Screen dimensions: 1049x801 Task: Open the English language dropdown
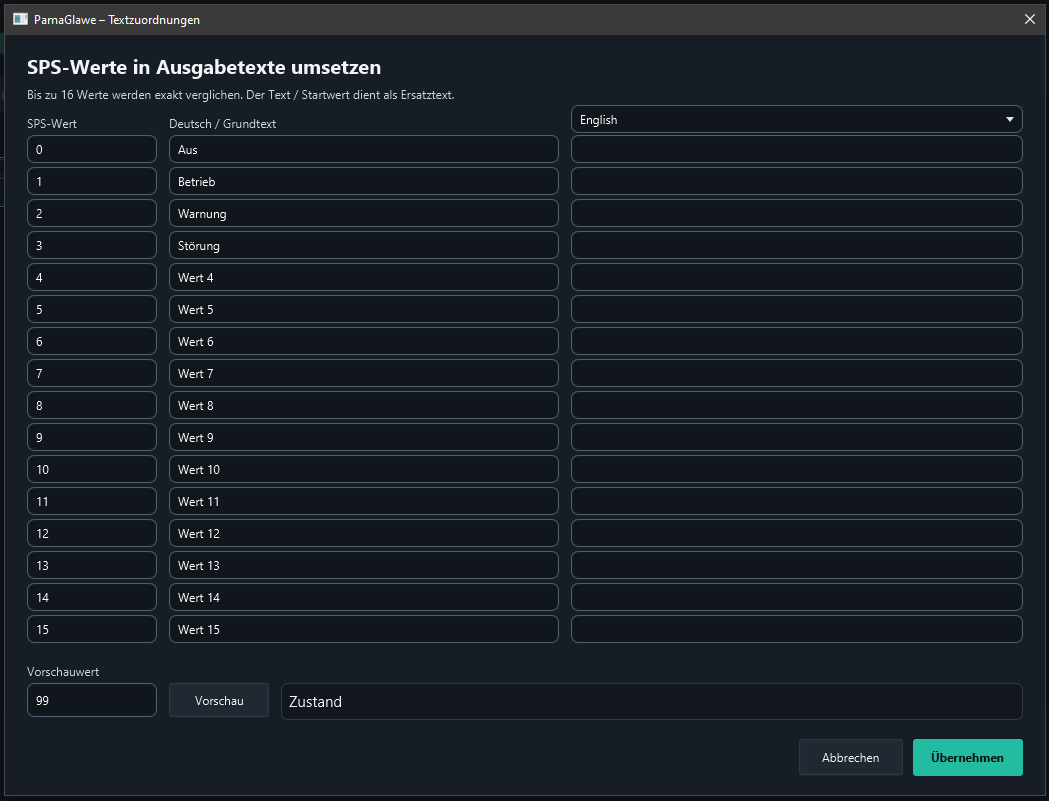click(x=796, y=120)
